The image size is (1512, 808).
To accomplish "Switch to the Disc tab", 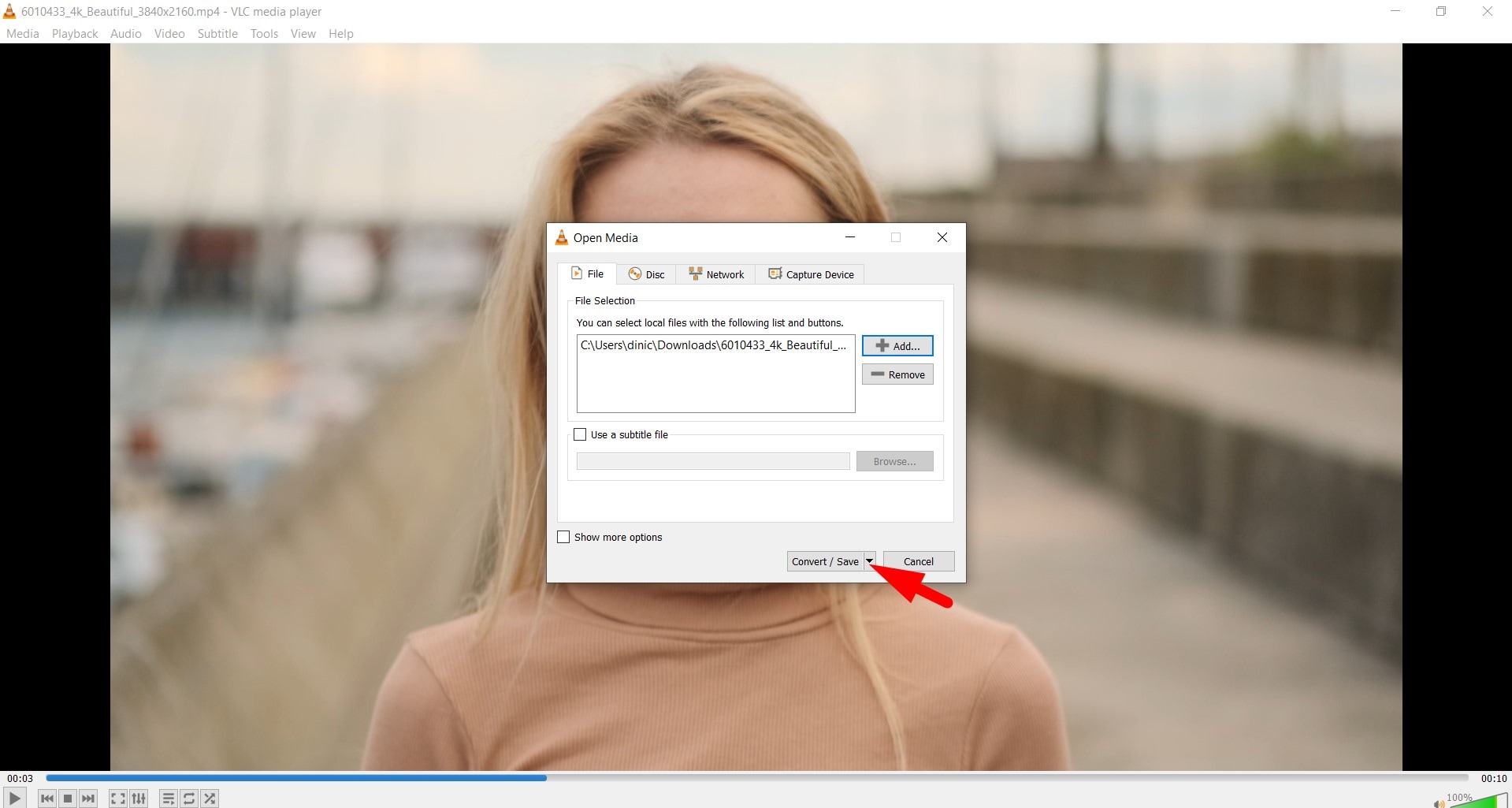I will click(x=646, y=274).
